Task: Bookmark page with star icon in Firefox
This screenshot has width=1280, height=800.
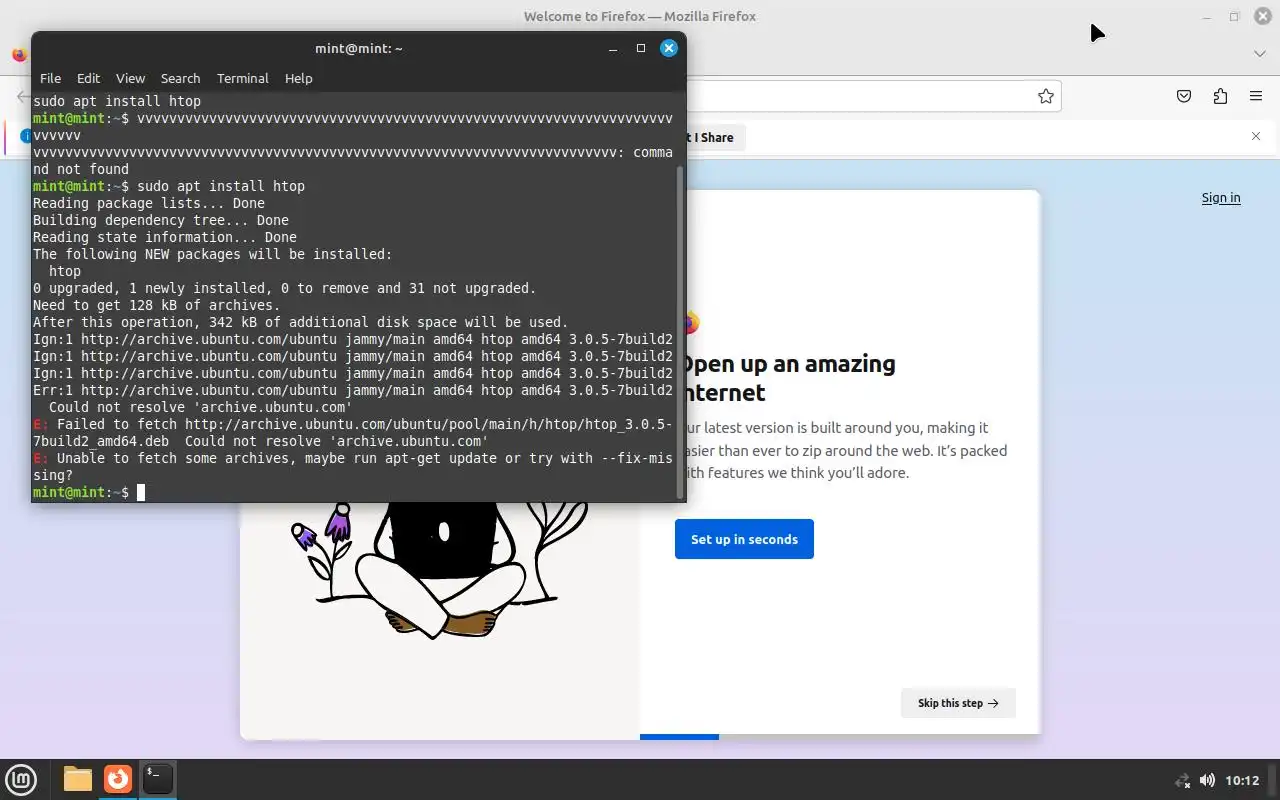Action: (x=1045, y=96)
